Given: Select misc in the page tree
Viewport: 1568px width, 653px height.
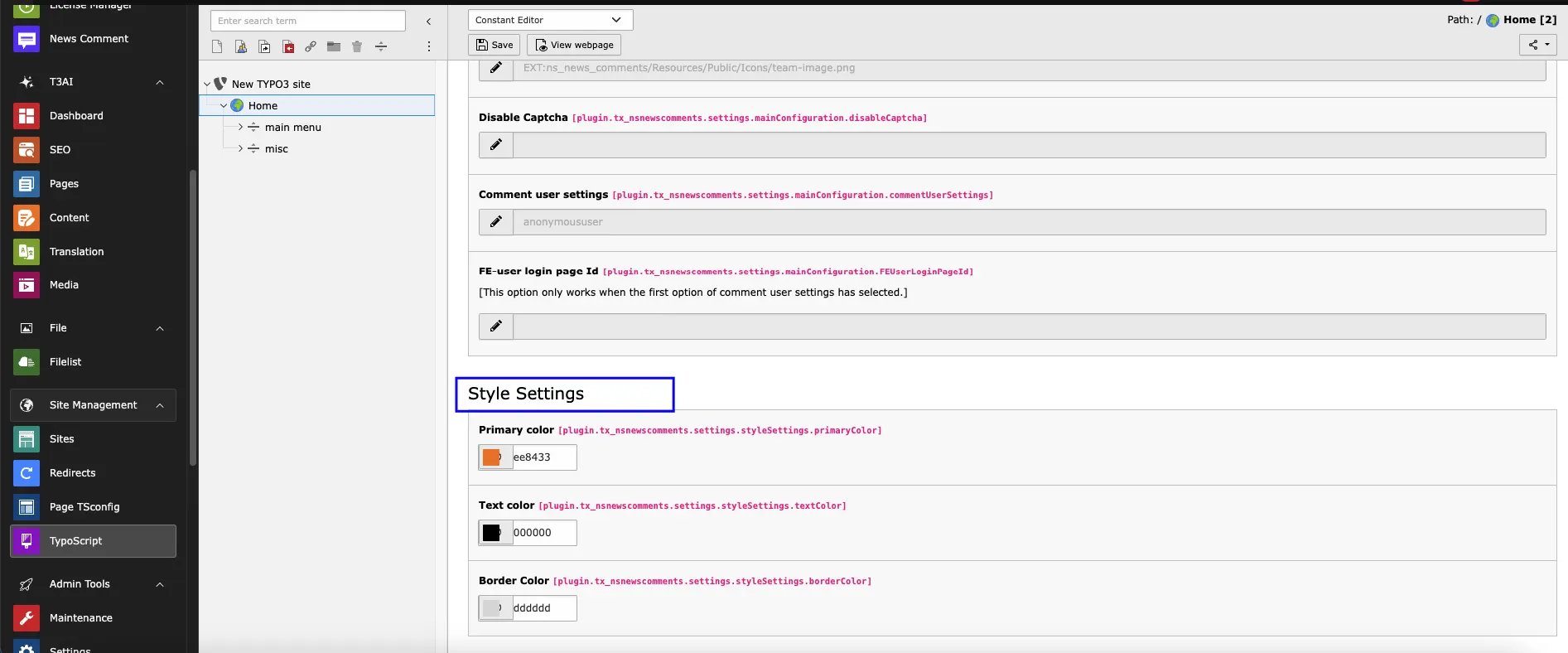Looking at the screenshot, I should coord(277,149).
